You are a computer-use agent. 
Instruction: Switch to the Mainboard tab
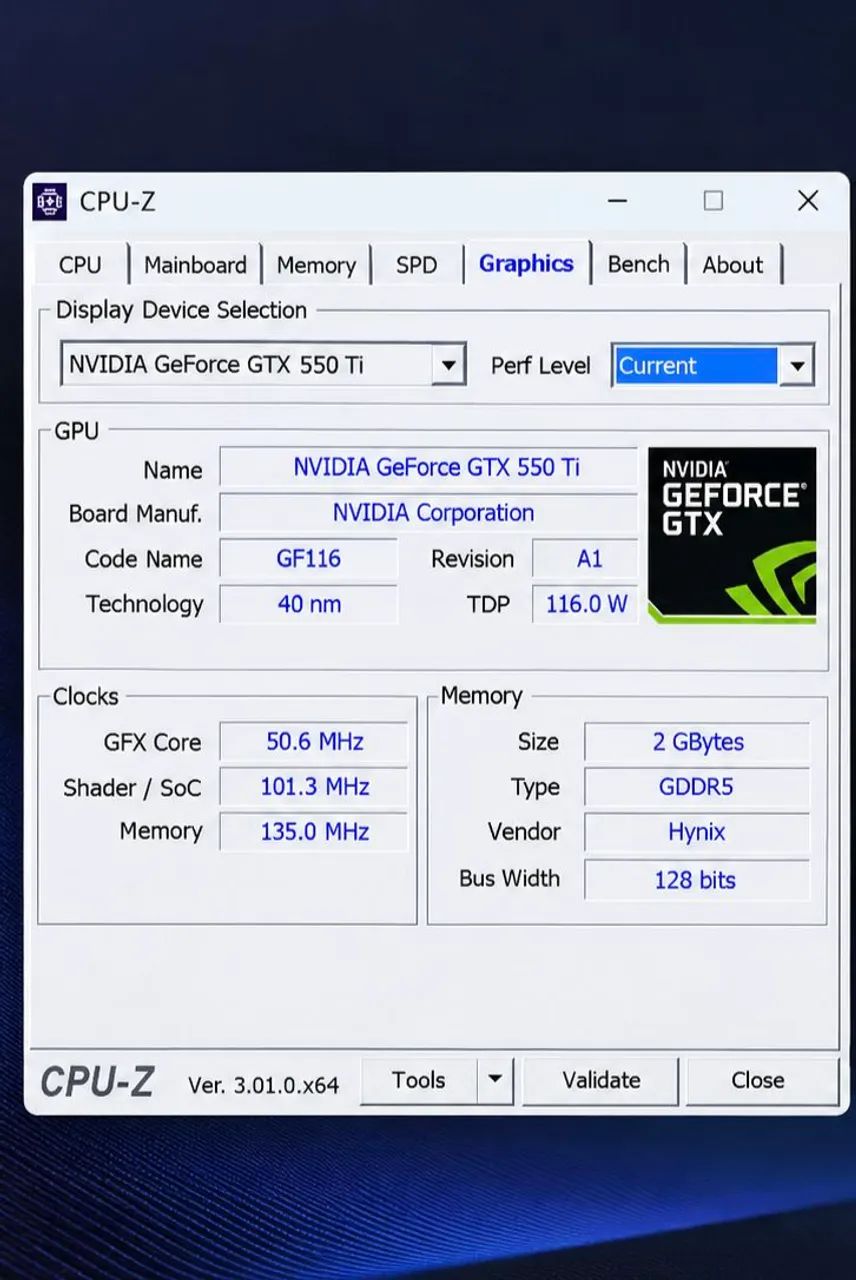(195, 265)
